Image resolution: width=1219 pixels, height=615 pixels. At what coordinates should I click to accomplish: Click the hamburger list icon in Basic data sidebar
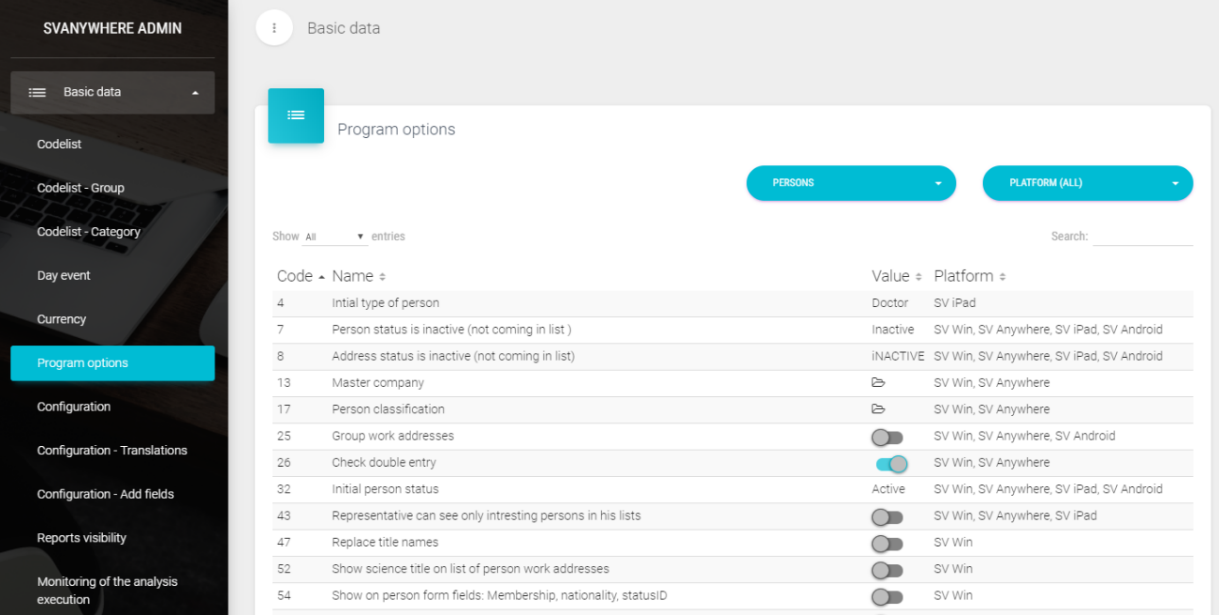pos(37,92)
